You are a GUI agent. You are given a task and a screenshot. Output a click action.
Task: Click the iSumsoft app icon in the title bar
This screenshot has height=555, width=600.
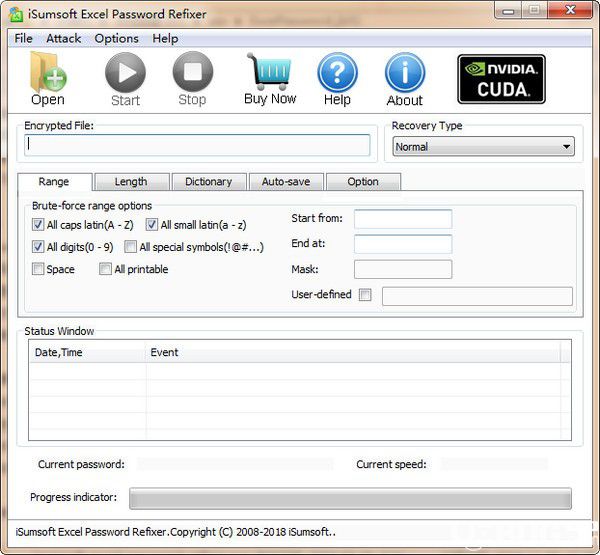[x=16, y=15]
